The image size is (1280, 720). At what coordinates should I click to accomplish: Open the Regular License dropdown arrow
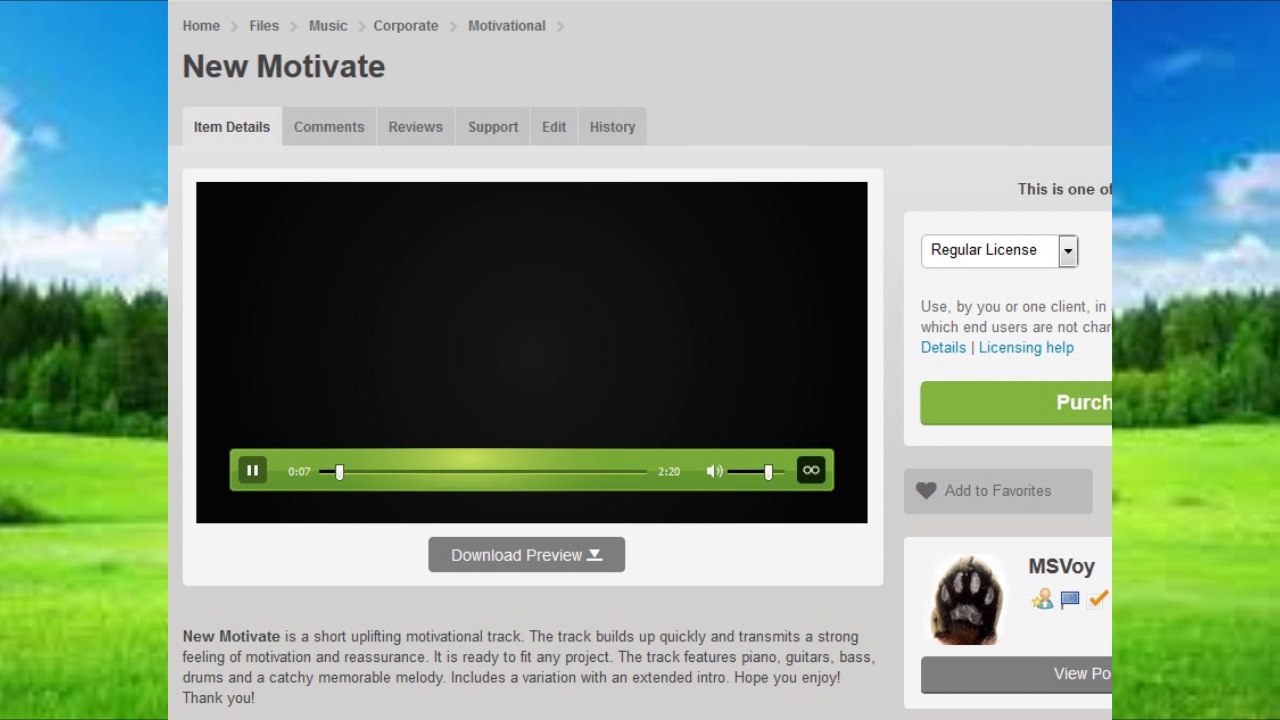(x=1068, y=251)
